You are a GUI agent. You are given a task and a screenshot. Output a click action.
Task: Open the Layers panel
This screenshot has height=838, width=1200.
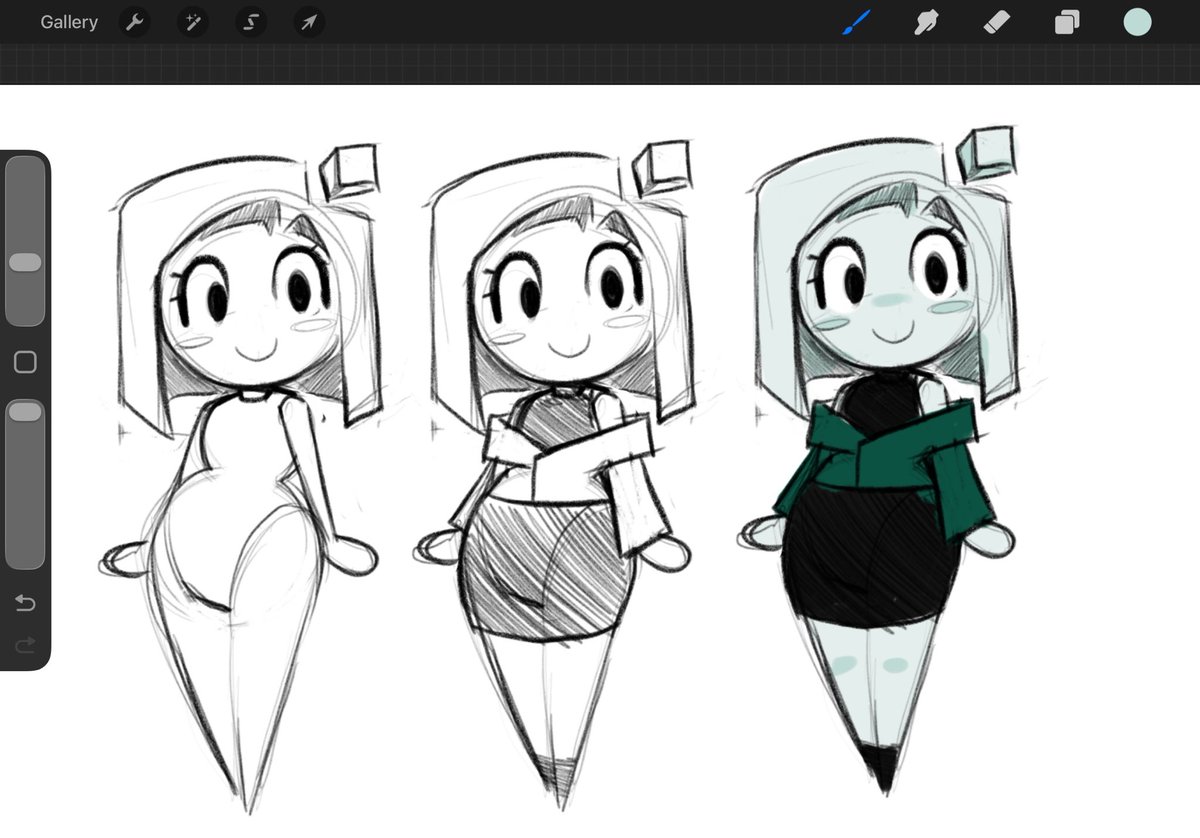1067,22
